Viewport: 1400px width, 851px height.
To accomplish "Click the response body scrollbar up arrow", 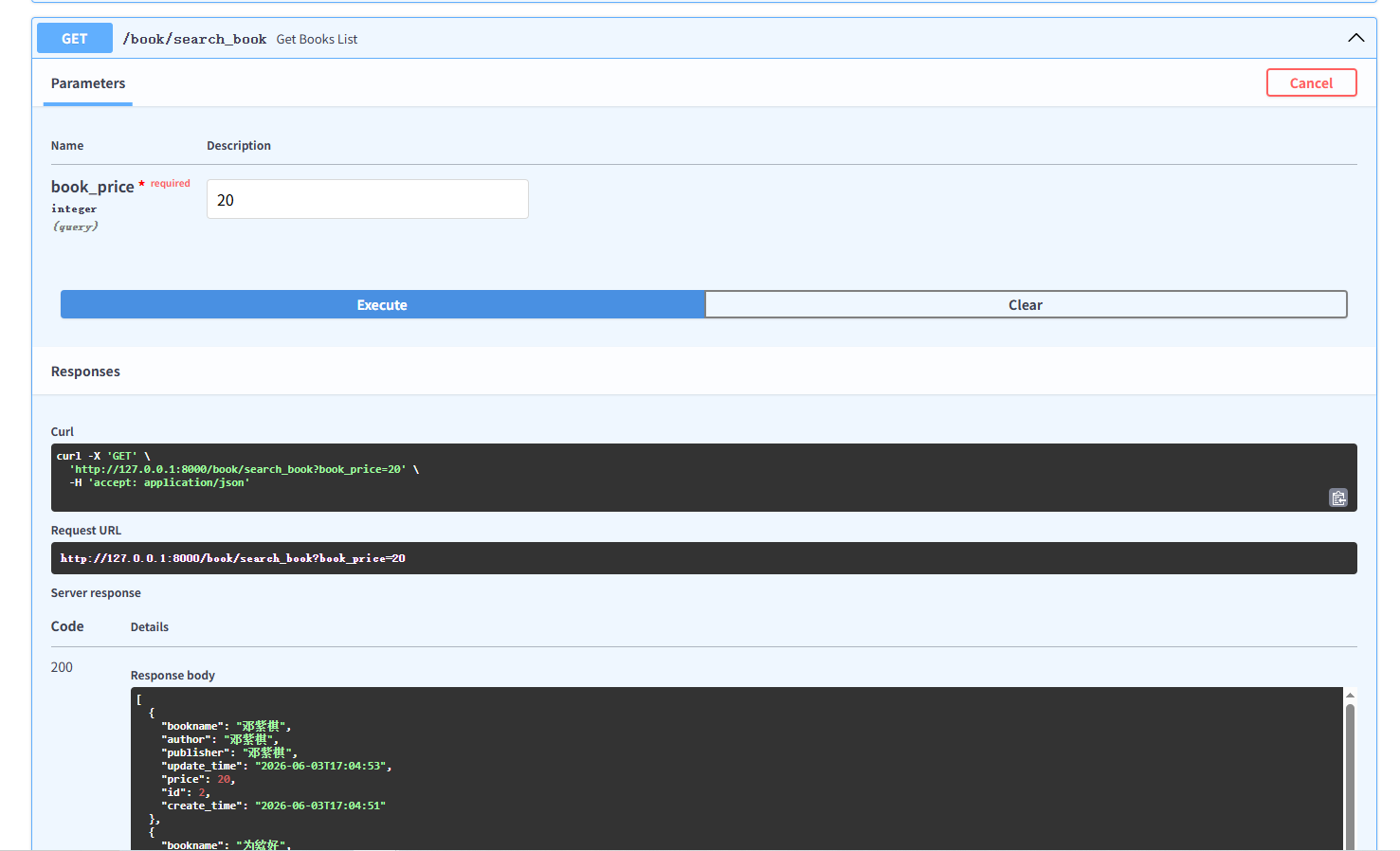I will 1350,695.
